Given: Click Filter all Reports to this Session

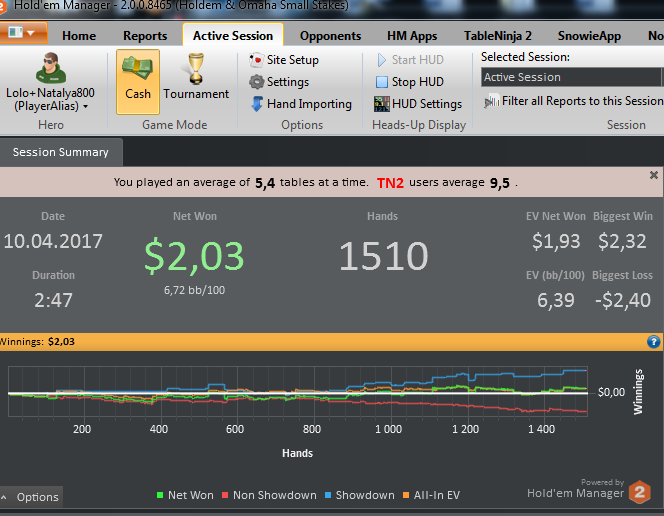Looking at the screenshot, I should pos(573,101).
